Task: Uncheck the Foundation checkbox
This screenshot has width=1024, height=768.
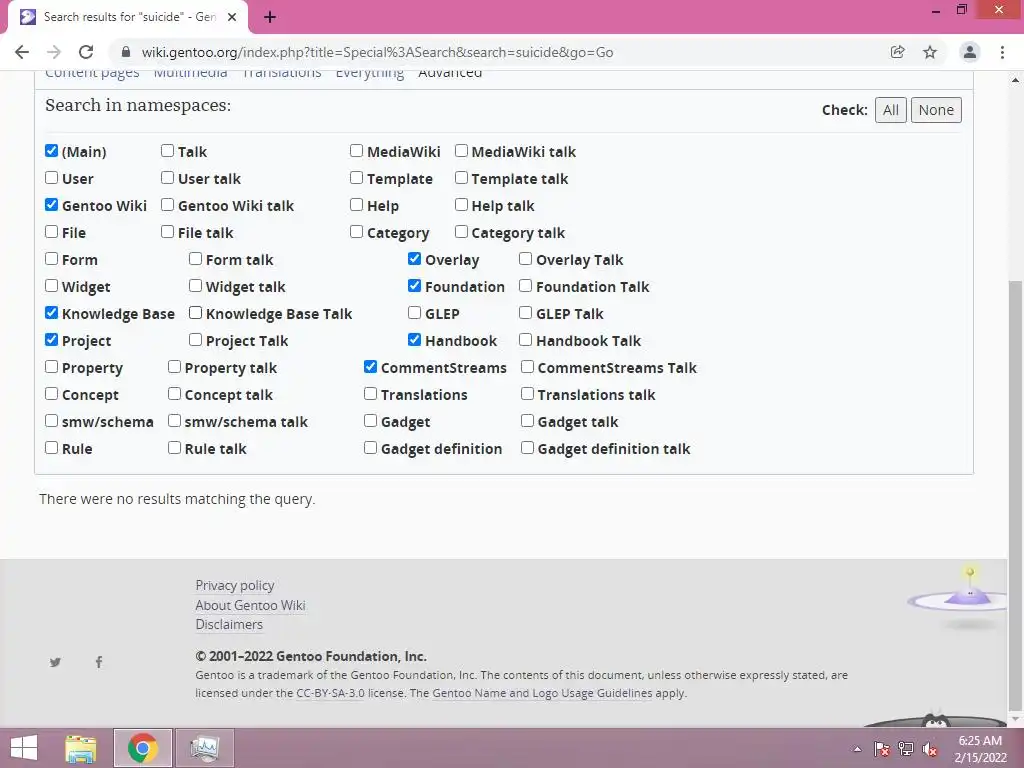Action: tap(415, 285)
